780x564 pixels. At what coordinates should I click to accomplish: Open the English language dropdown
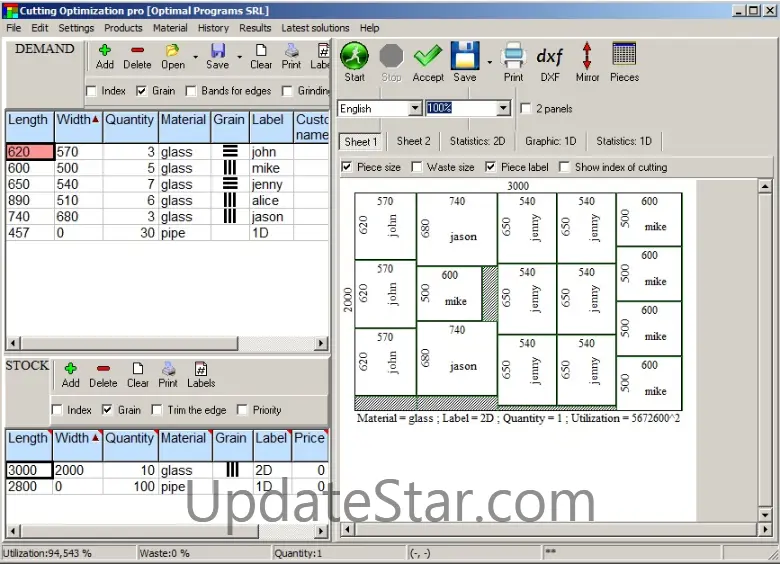pos(415,108)
